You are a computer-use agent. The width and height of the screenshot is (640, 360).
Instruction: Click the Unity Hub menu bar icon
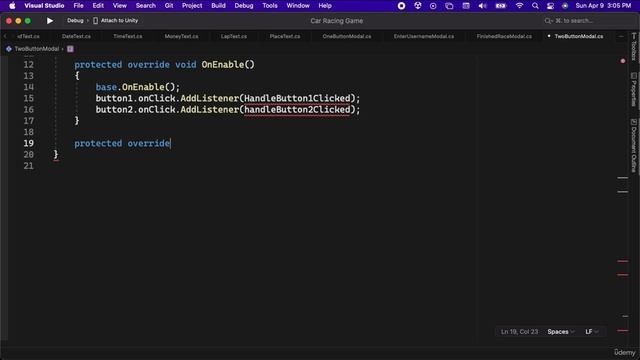click(418, 6)
